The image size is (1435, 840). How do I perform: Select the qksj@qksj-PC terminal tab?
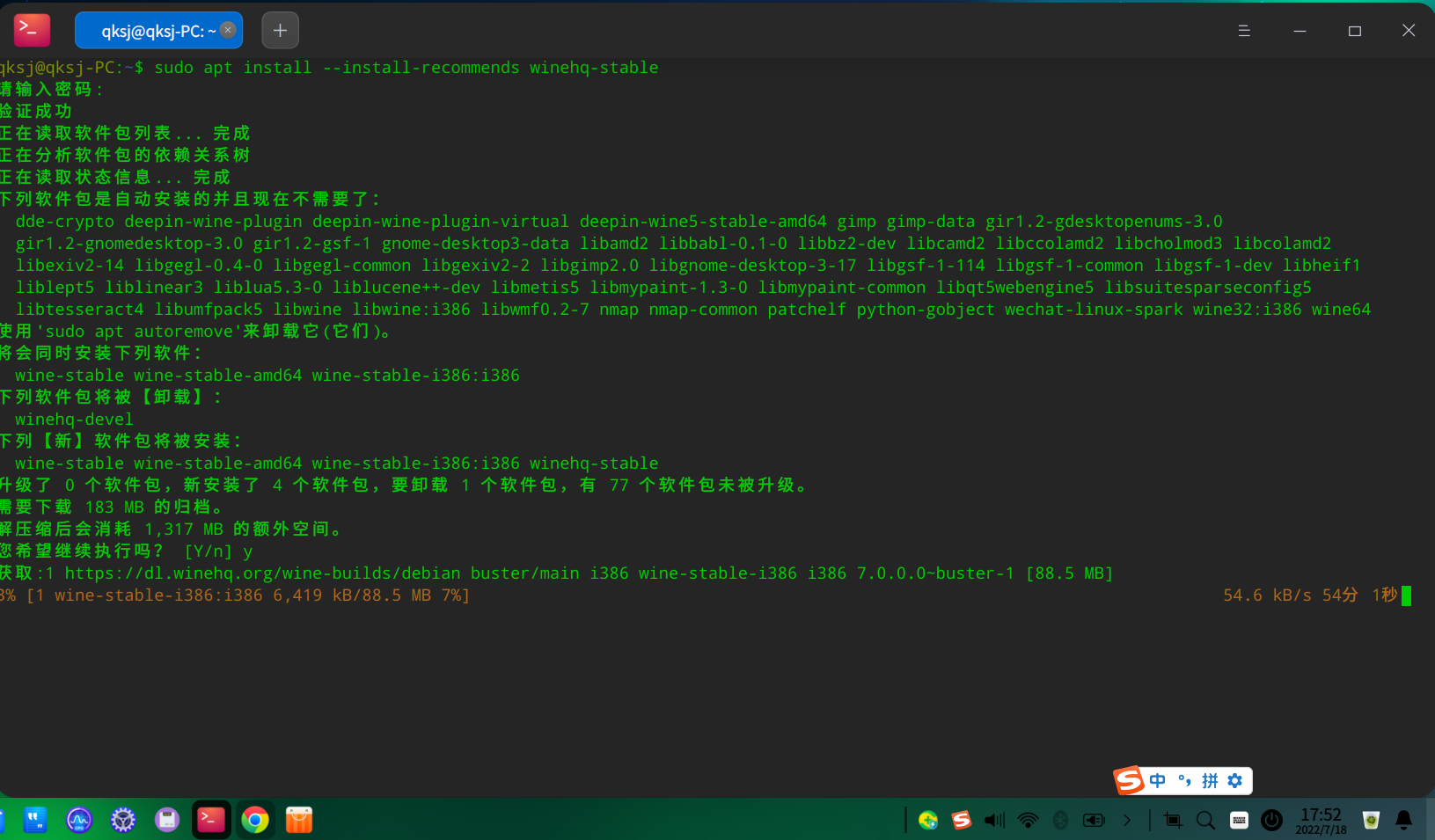click(158, 31)
